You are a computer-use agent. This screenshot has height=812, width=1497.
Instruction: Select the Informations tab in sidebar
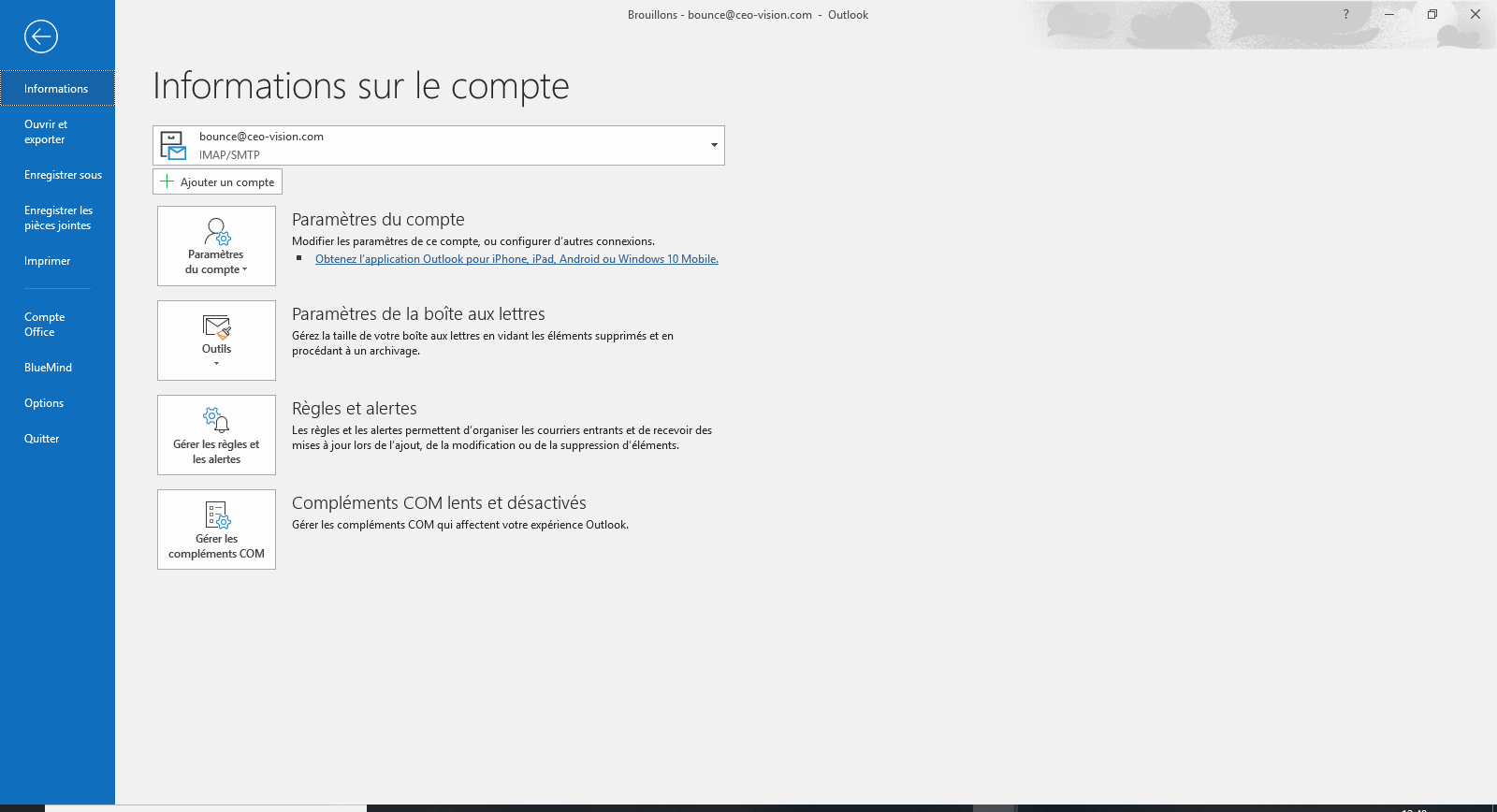pyautogui.click(x=56, y=89)
